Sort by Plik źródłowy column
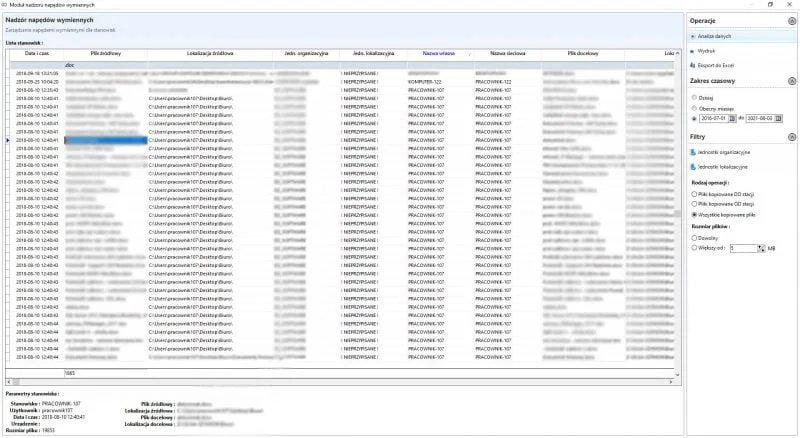Screen dimensions: 800x438 [106, 54]
